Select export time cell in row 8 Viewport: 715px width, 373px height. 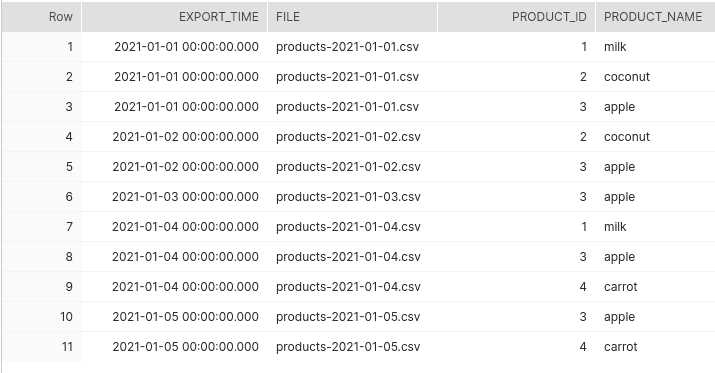(x=174, y=257)
